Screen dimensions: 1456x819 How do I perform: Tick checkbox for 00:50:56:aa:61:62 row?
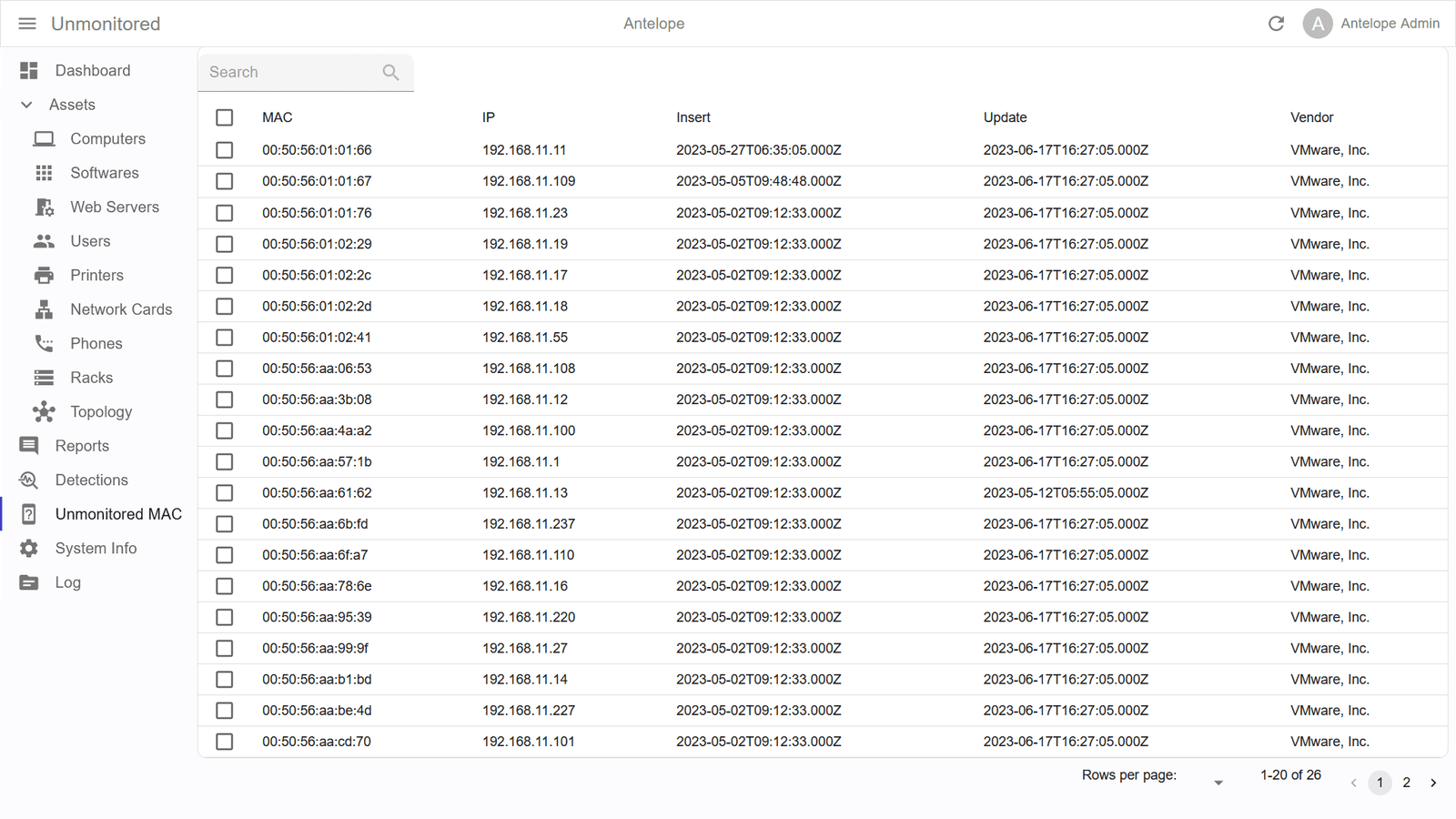pos(225,493)
